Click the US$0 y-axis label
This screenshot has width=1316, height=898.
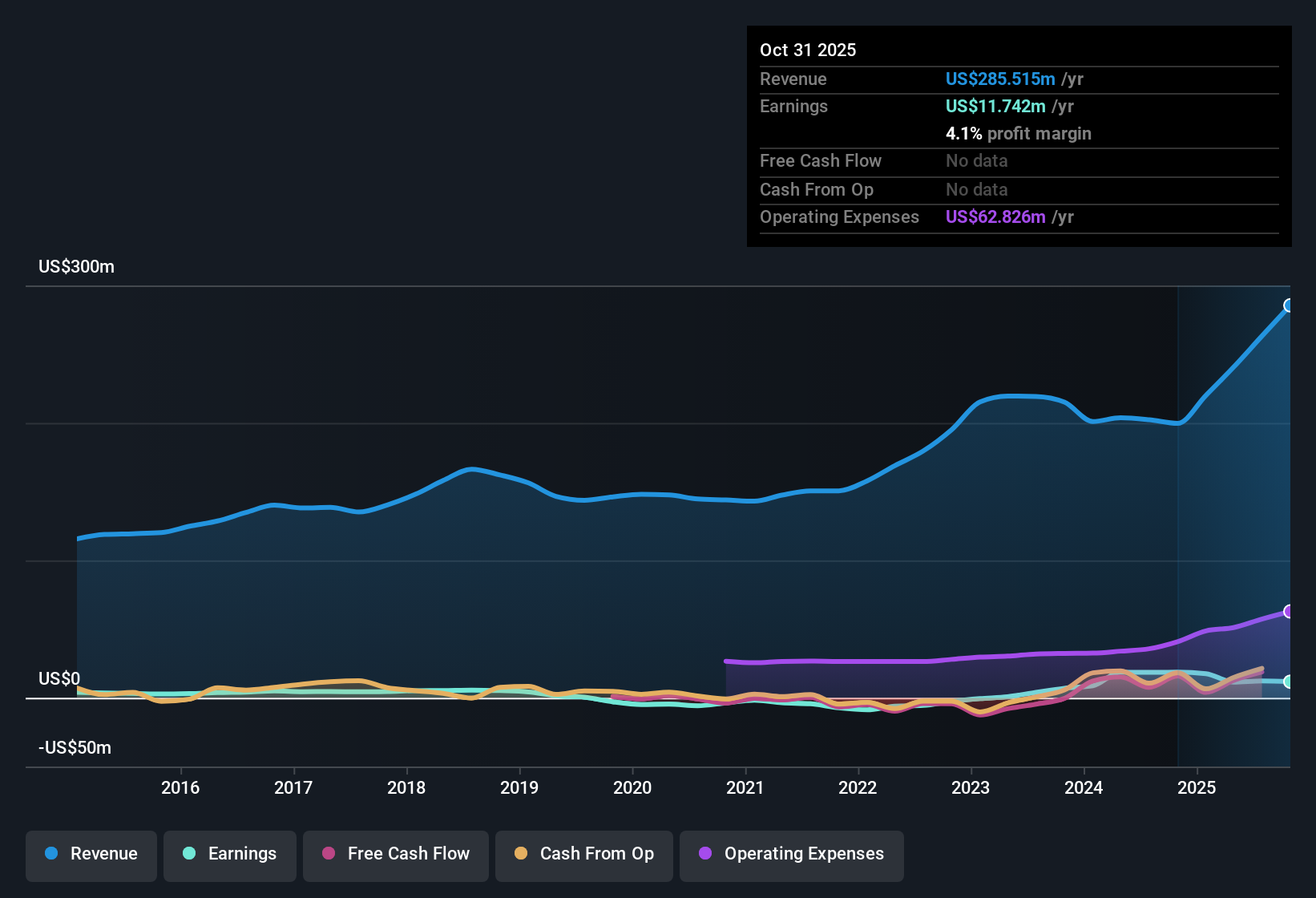click(x=59, y=679)
